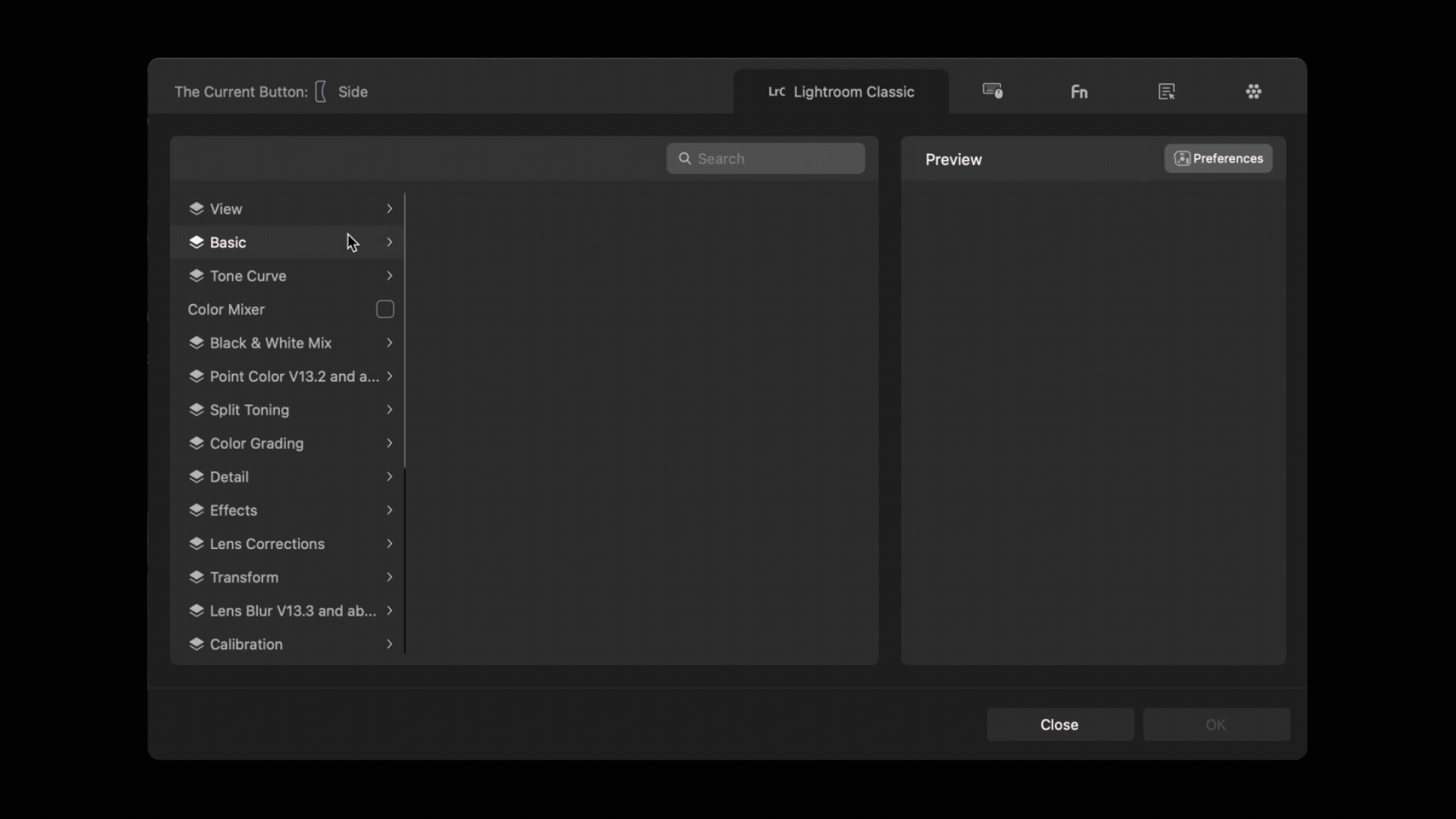Image resolution: width=1456 pixels, height=819 pixels.
Task: Click the keyboard settings icon in the top bar
Action: point(993,90)
